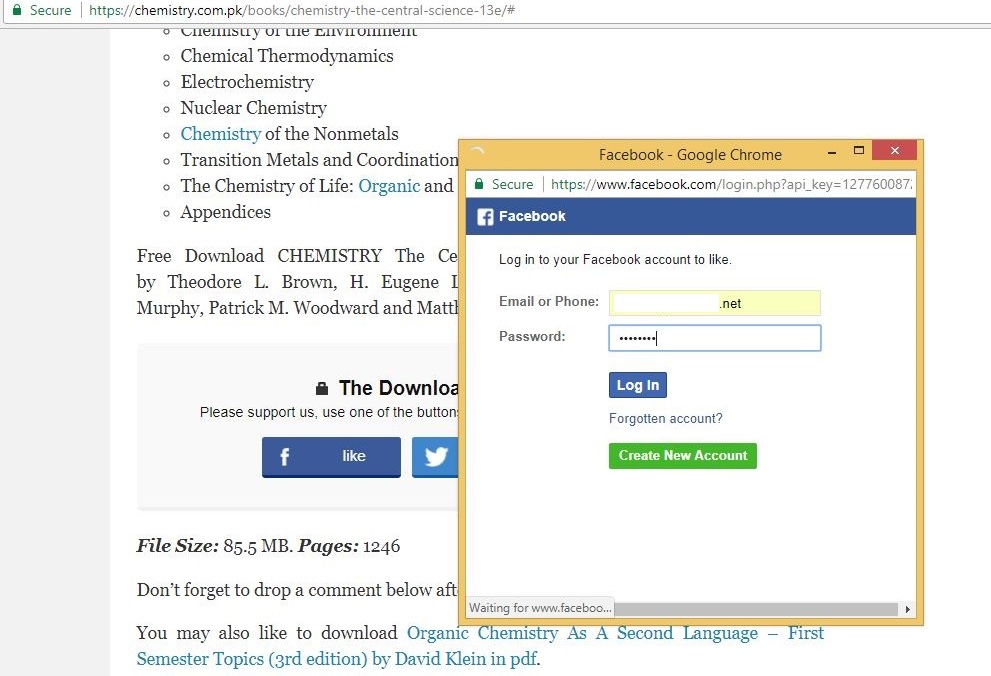The width and height of the screenshot is (991, 676).
Task: Click into the Password field
Action: point(714,338)
